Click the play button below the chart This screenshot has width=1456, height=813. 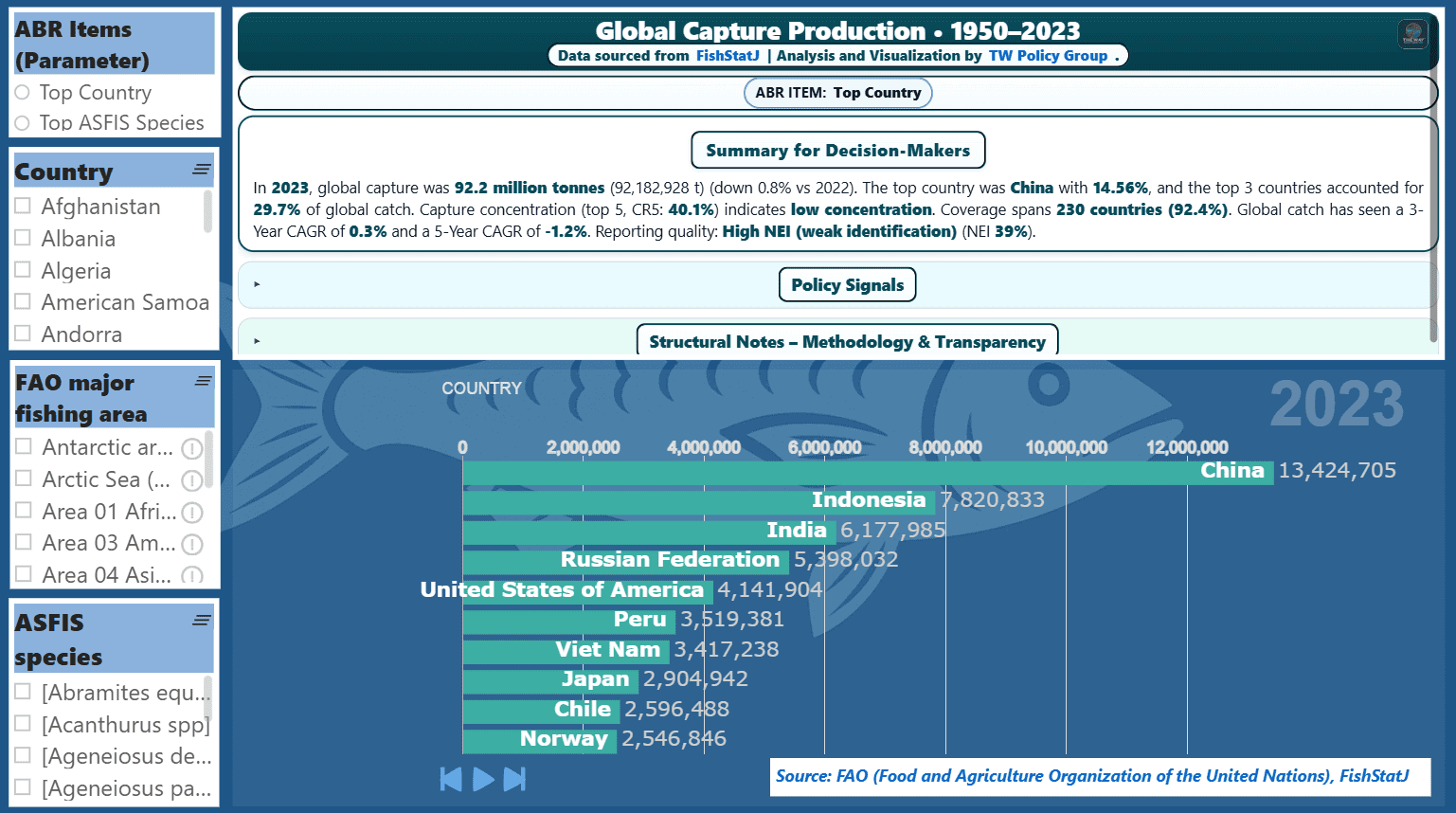[483, 779]
